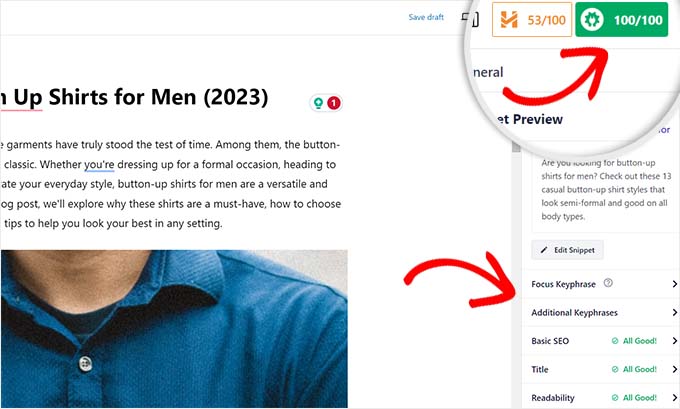Image resolution: width=680 pixels, height=409 pixels.
Task: Select the blue shirt image in the post
Action: coord(173,328)
